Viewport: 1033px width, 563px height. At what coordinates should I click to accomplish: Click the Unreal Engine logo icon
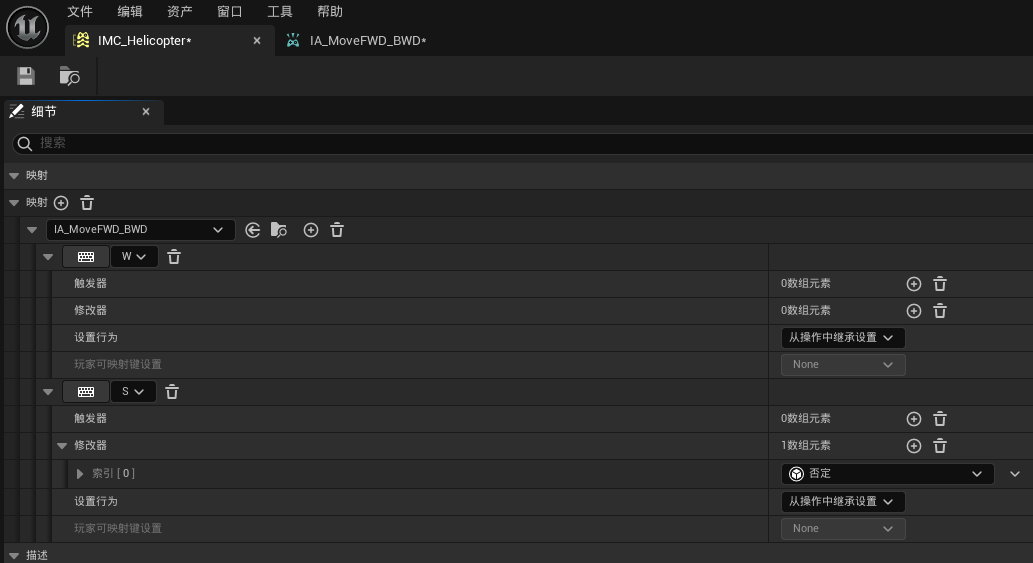coord(28,27)
